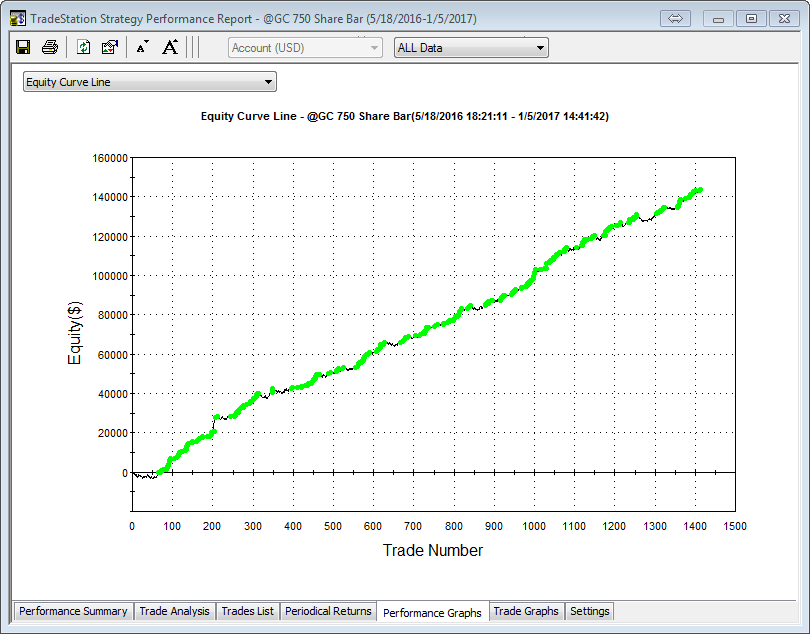The image size is (810, 634).
Task: Increase font size with large A icon
Action: (170, 47)
